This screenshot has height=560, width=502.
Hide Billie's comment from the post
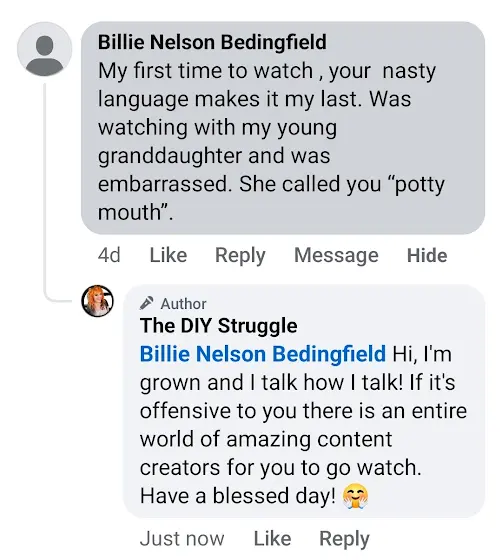point(427,255)
